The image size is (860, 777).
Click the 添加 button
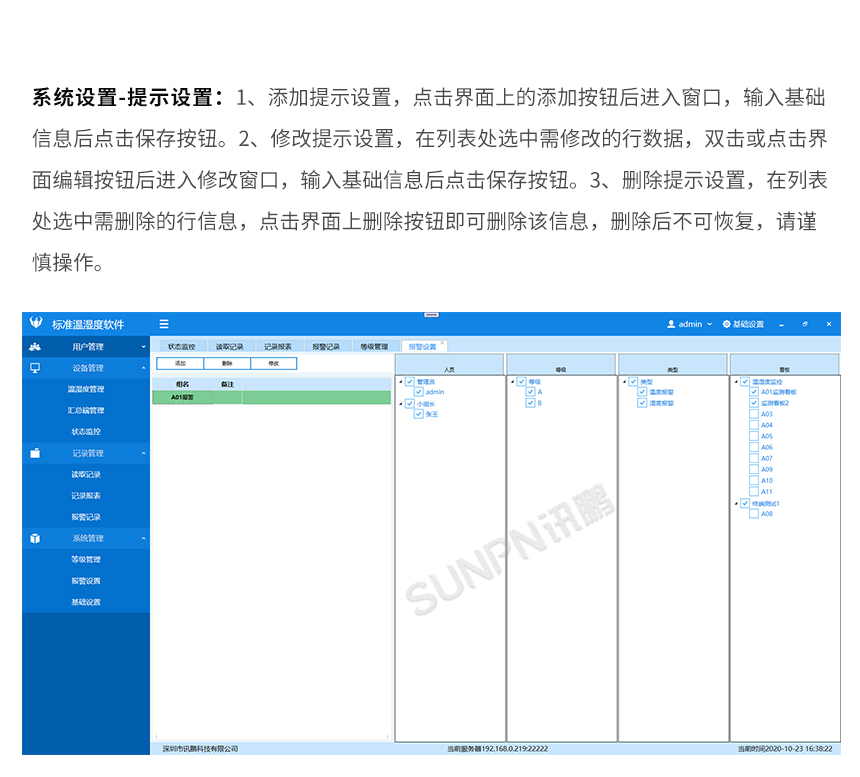[180, 364]
